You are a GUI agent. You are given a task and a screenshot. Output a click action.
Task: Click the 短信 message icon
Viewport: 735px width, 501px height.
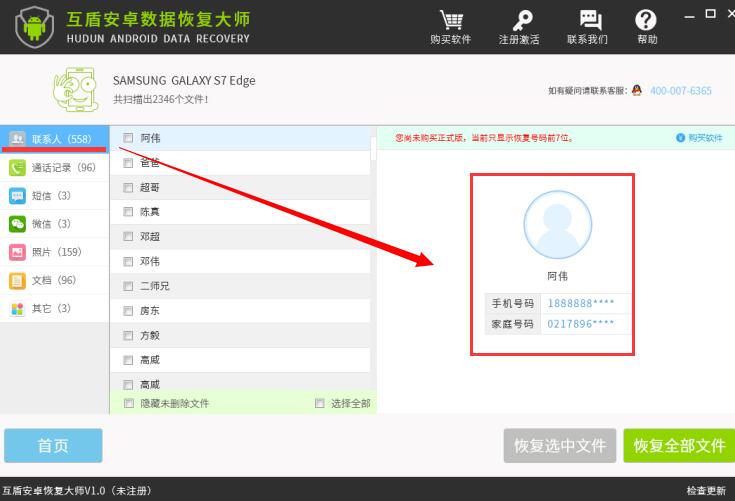pyautogui.click(x=17, y=195)
